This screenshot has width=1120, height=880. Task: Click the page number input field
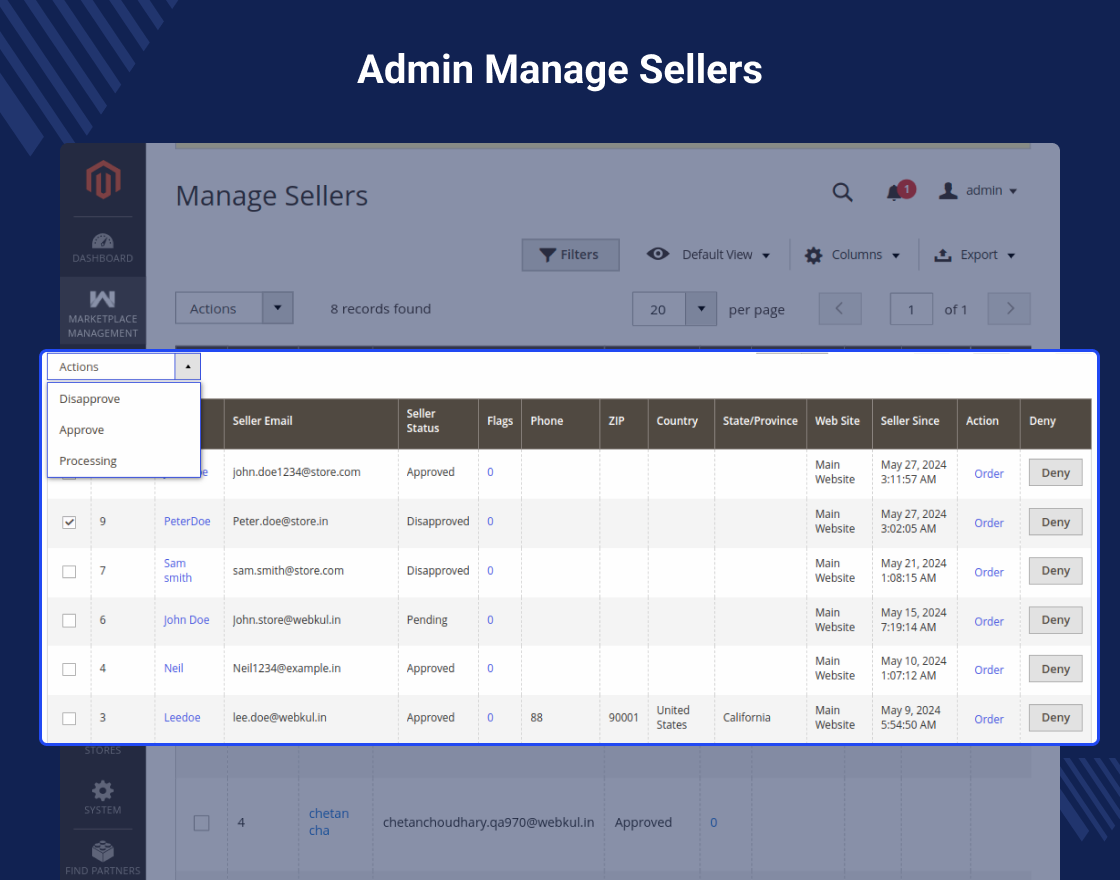911,309
